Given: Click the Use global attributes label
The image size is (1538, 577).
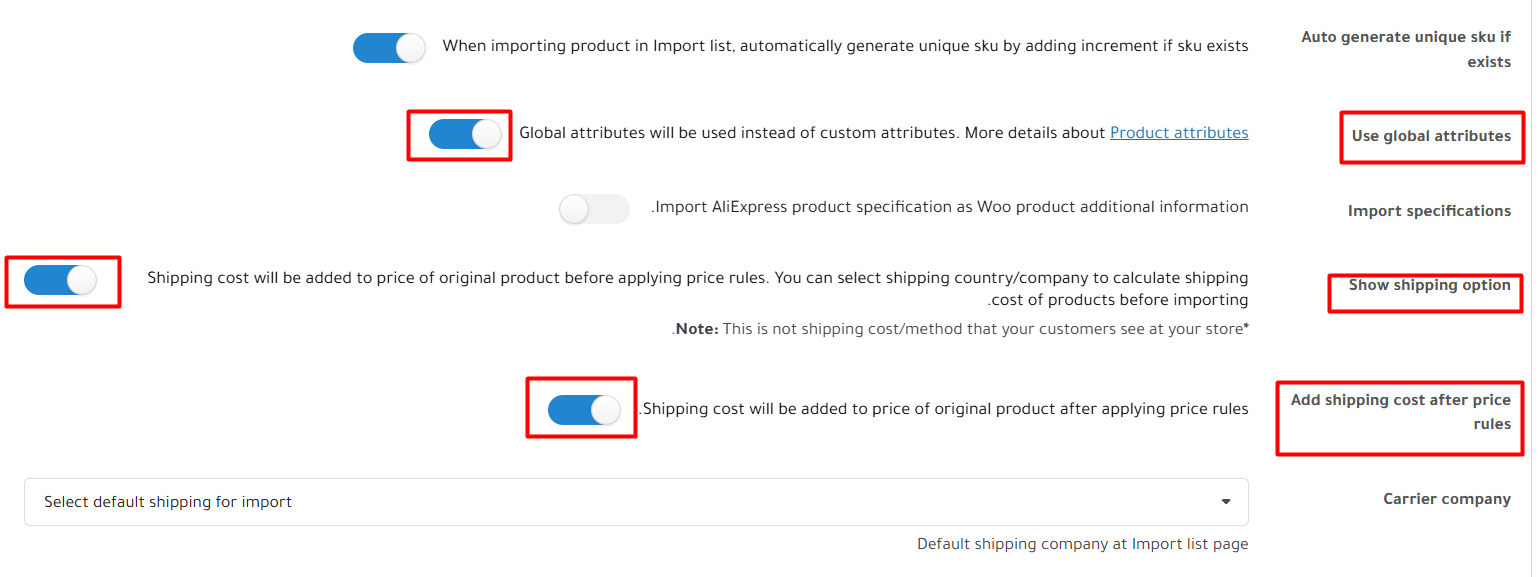Looking at the screenshot, I should coord(1431,136).
